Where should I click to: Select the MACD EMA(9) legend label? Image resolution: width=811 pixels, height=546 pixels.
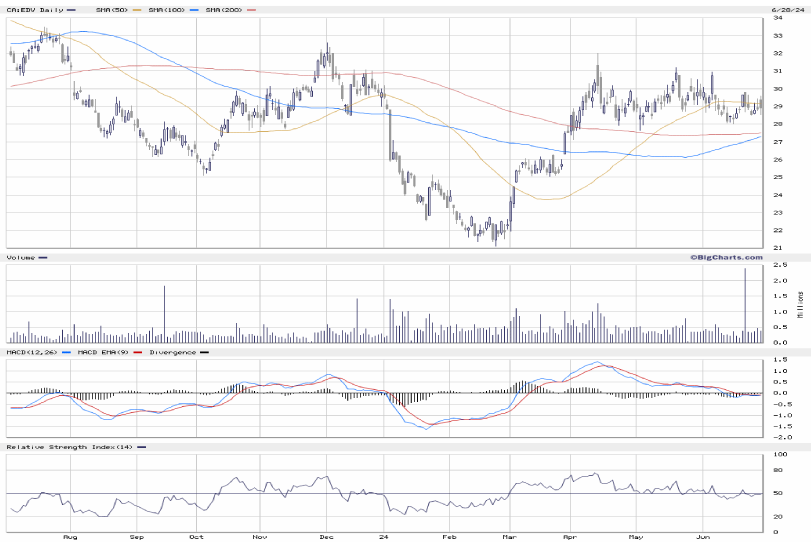coord(101,352)
